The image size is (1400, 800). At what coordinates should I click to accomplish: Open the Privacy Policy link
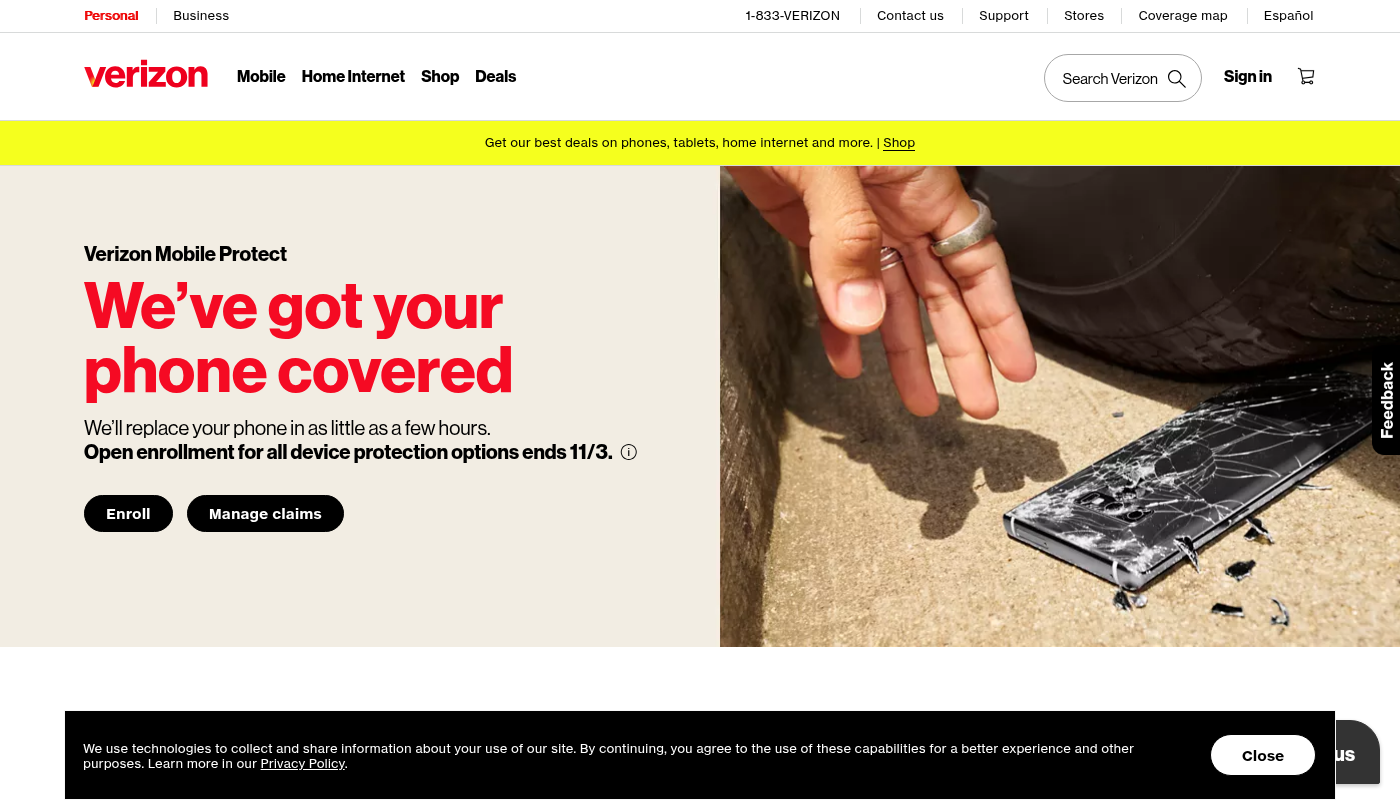point(303,764)
